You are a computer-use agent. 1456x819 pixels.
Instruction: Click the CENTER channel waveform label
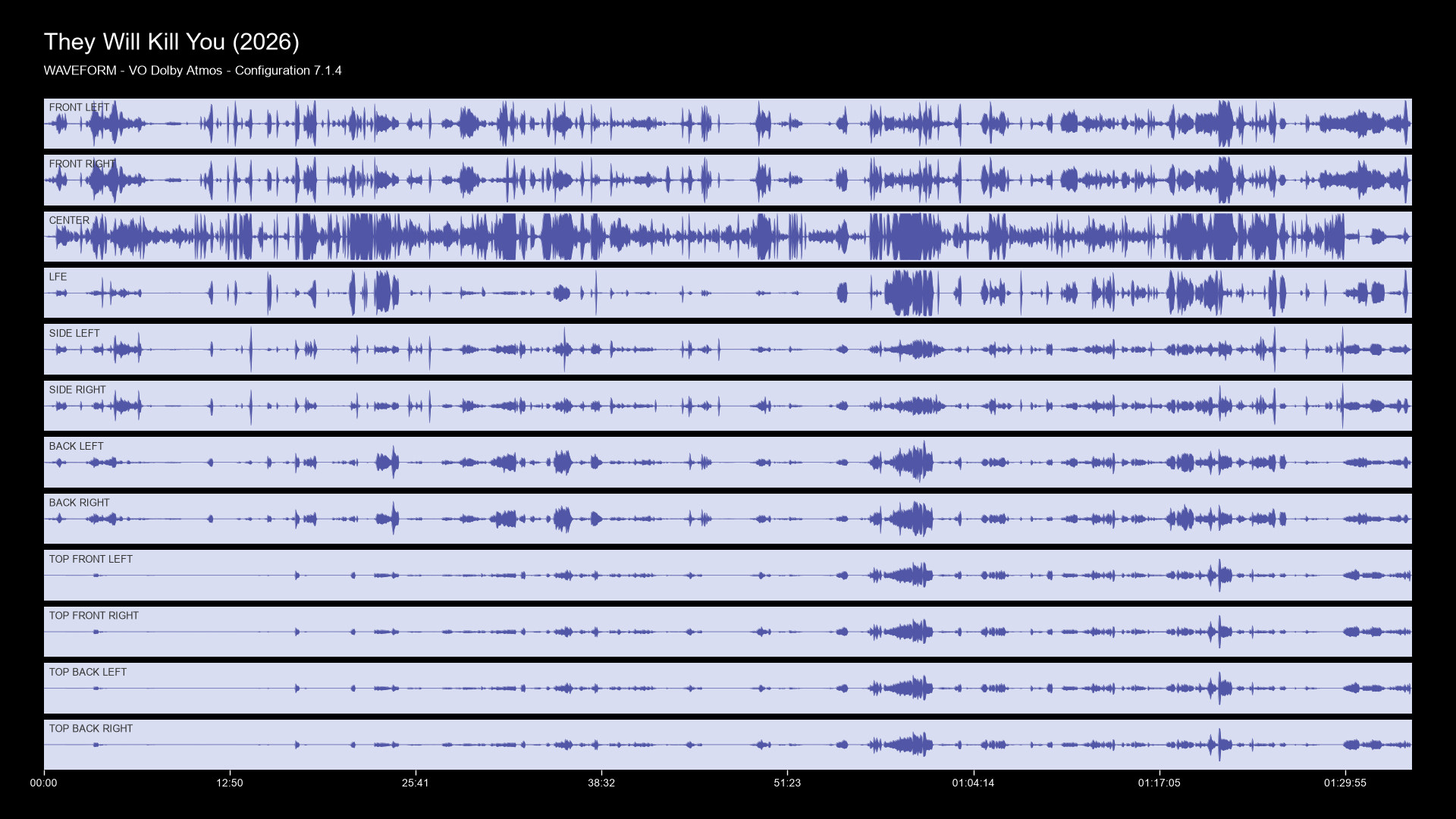click(69, 221)
